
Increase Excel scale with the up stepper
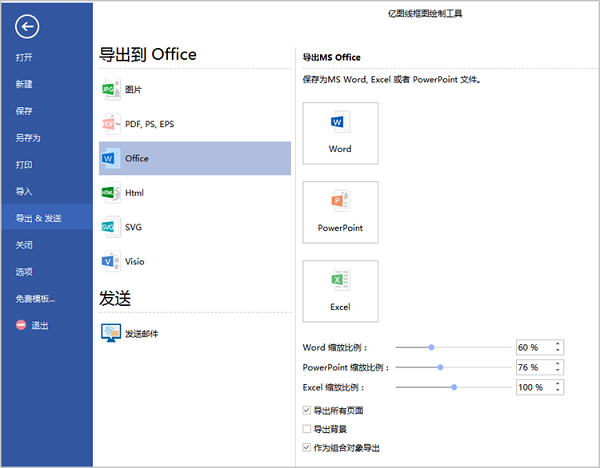[x=558, y=383]
